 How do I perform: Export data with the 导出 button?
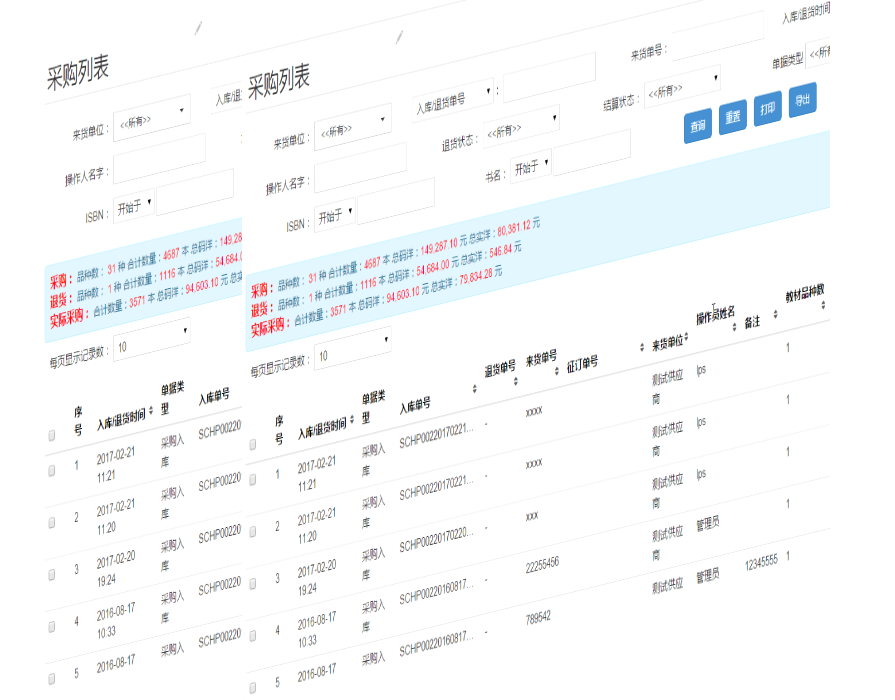click(801, 100)
